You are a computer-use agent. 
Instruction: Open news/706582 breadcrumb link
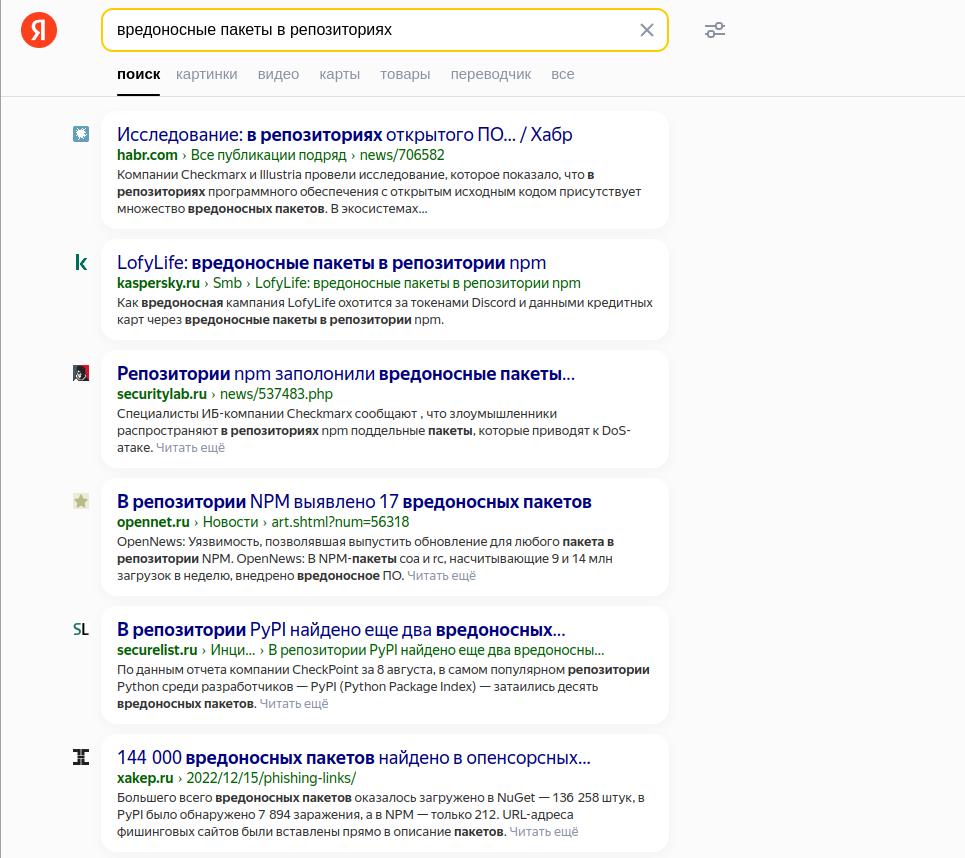pyautogui.click(x=402, y=155)
